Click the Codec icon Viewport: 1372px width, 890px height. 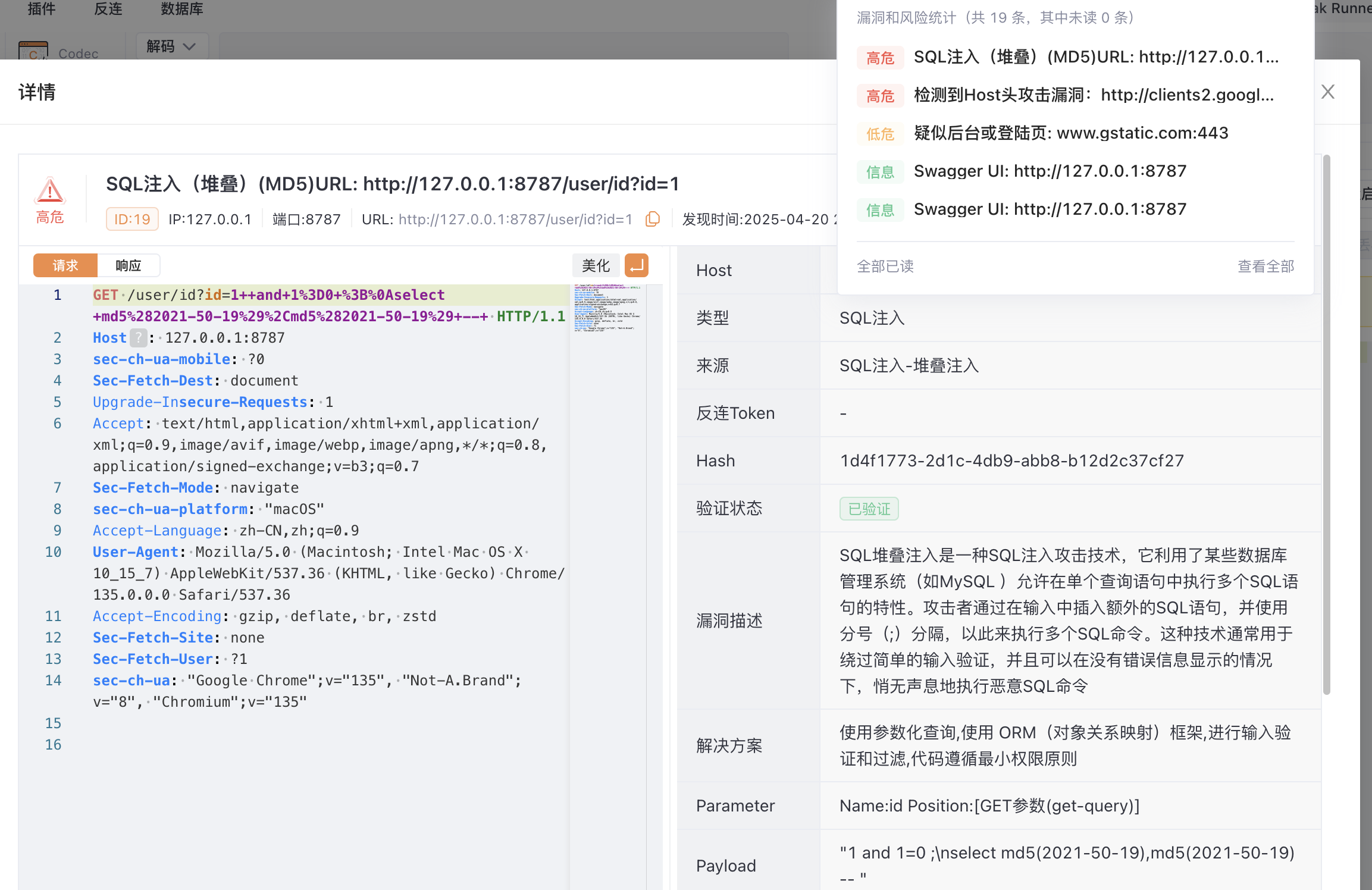33,52
